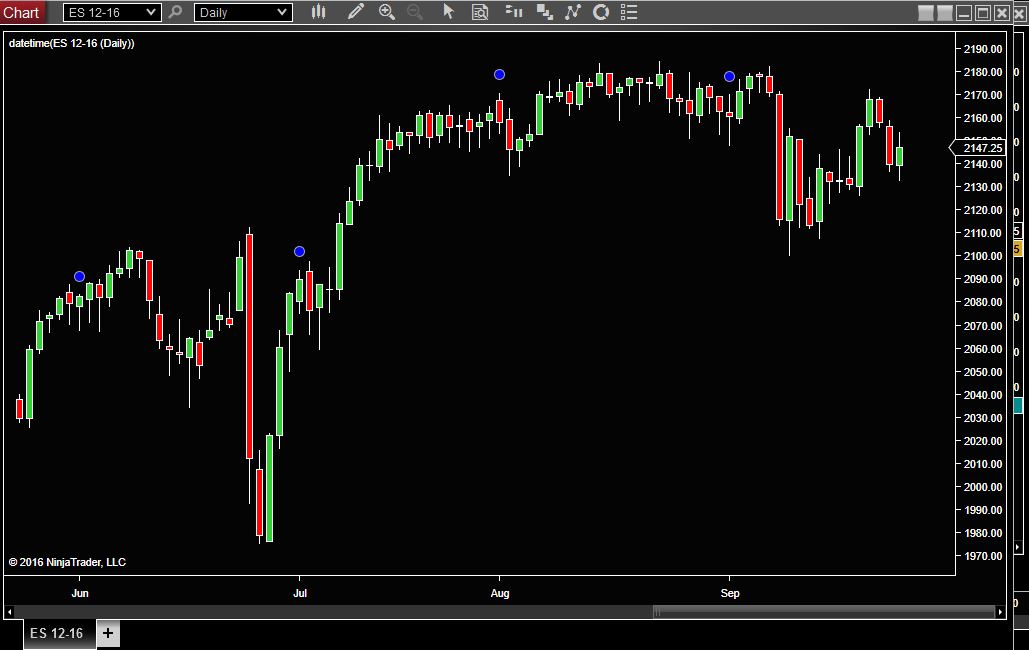The width and height of the screenshot is (1029, 650).
Task: Change the bar style with candlestick icon
Action: 319,12
